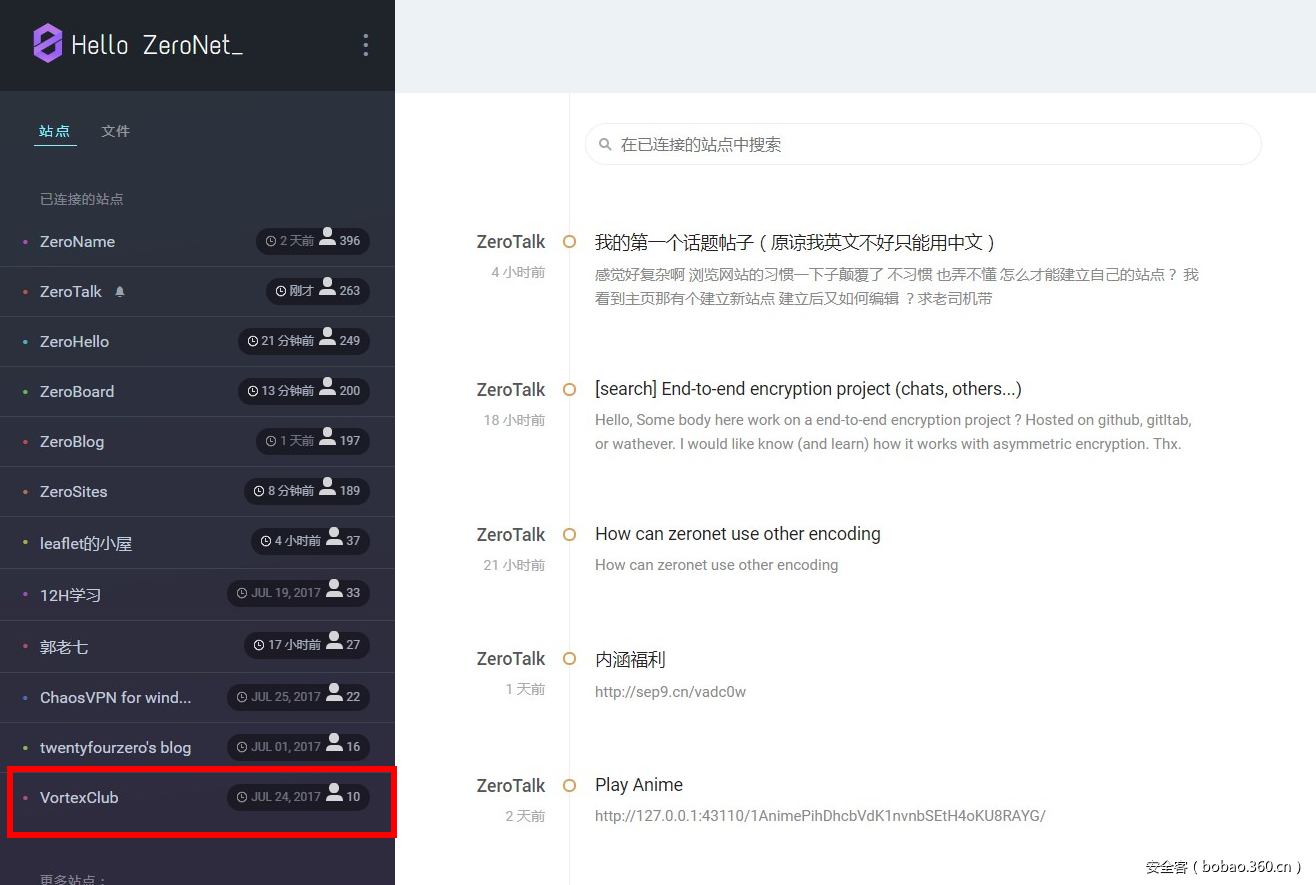The width and height of the screenshot is (1316, 885).
Task: Click the peers person icon in the VortexClub row
Action: (334, 795)
